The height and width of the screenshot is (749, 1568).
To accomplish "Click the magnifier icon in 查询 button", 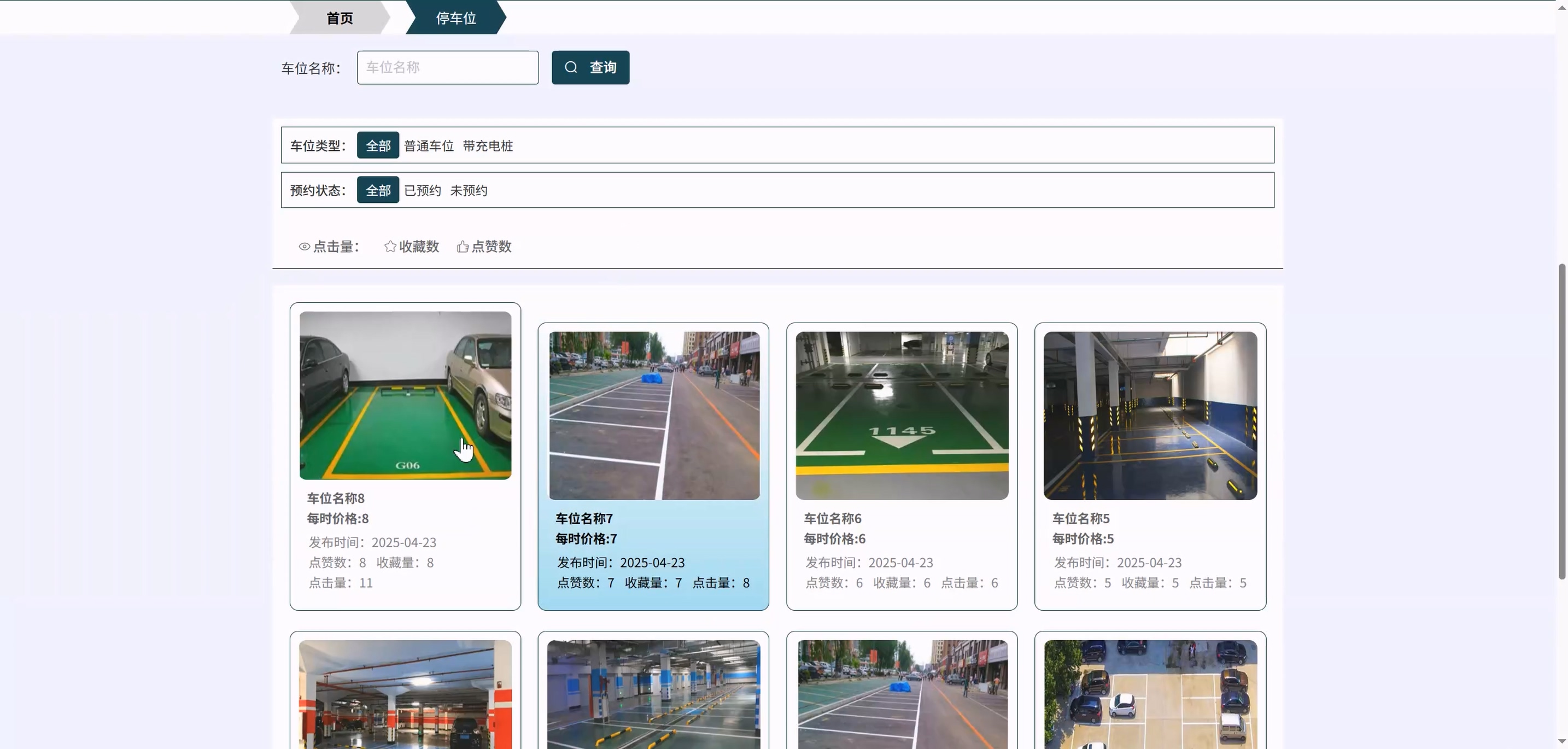I will click(x=570, y=68).
